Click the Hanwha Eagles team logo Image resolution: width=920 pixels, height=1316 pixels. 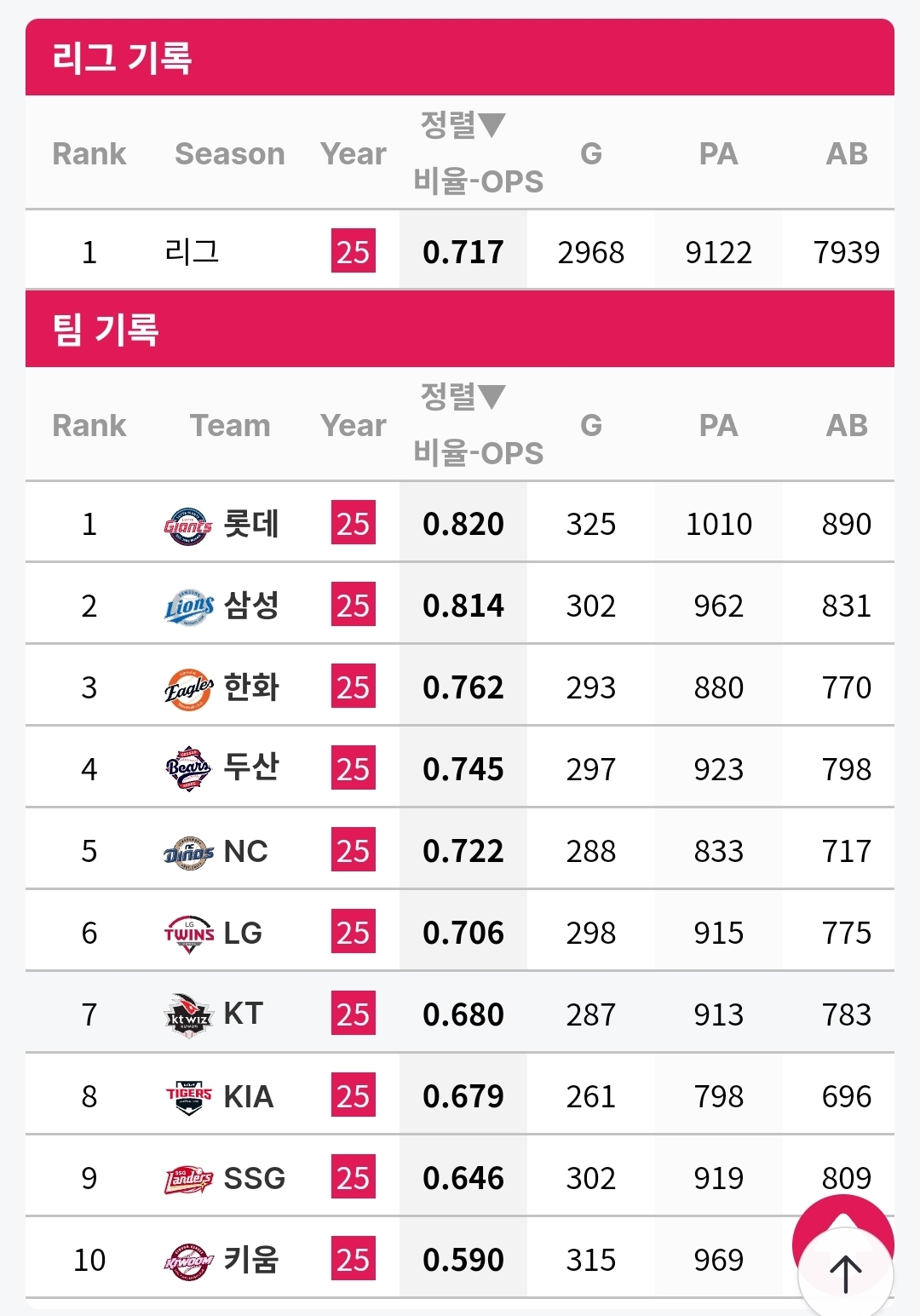(x=188, y=688)
